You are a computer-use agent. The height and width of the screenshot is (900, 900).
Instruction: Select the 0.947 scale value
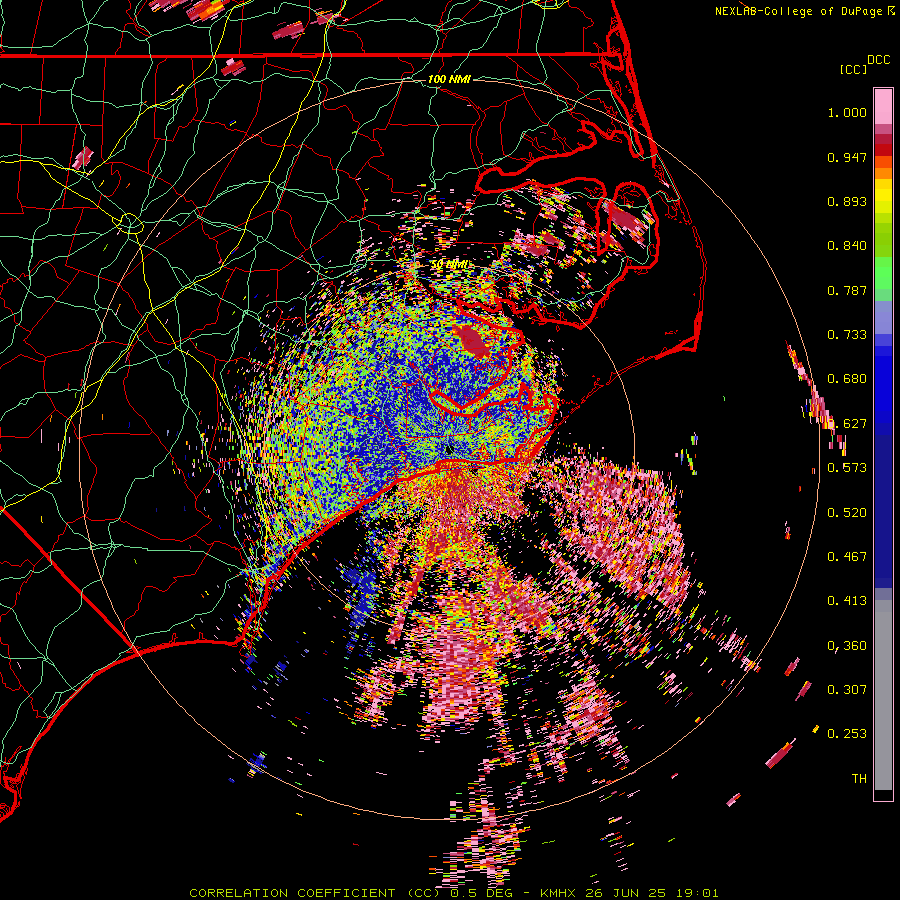pyautogui.click(x=847, y=157)
